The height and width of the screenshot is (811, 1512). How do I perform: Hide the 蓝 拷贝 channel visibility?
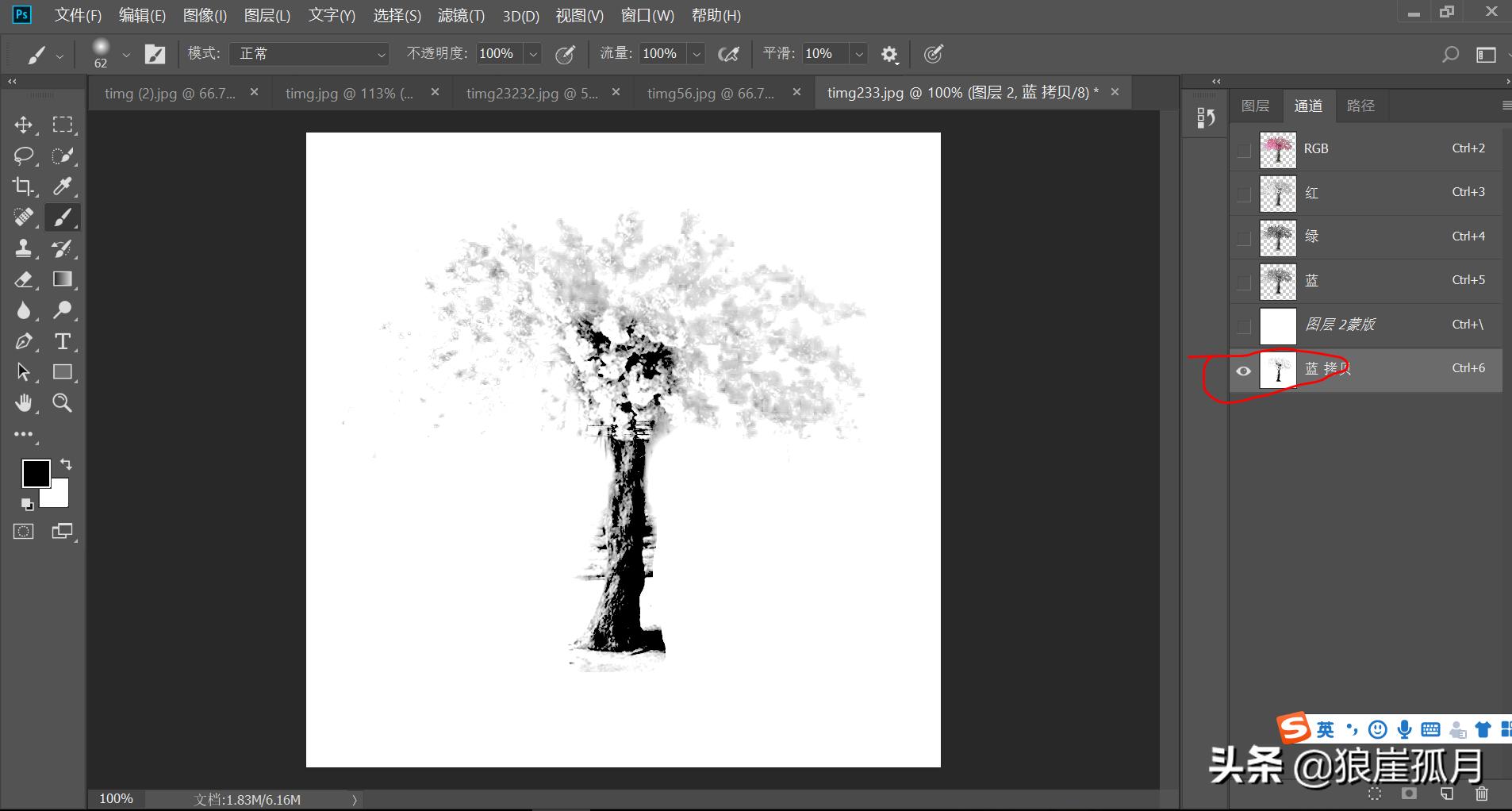coord(1243,371)
